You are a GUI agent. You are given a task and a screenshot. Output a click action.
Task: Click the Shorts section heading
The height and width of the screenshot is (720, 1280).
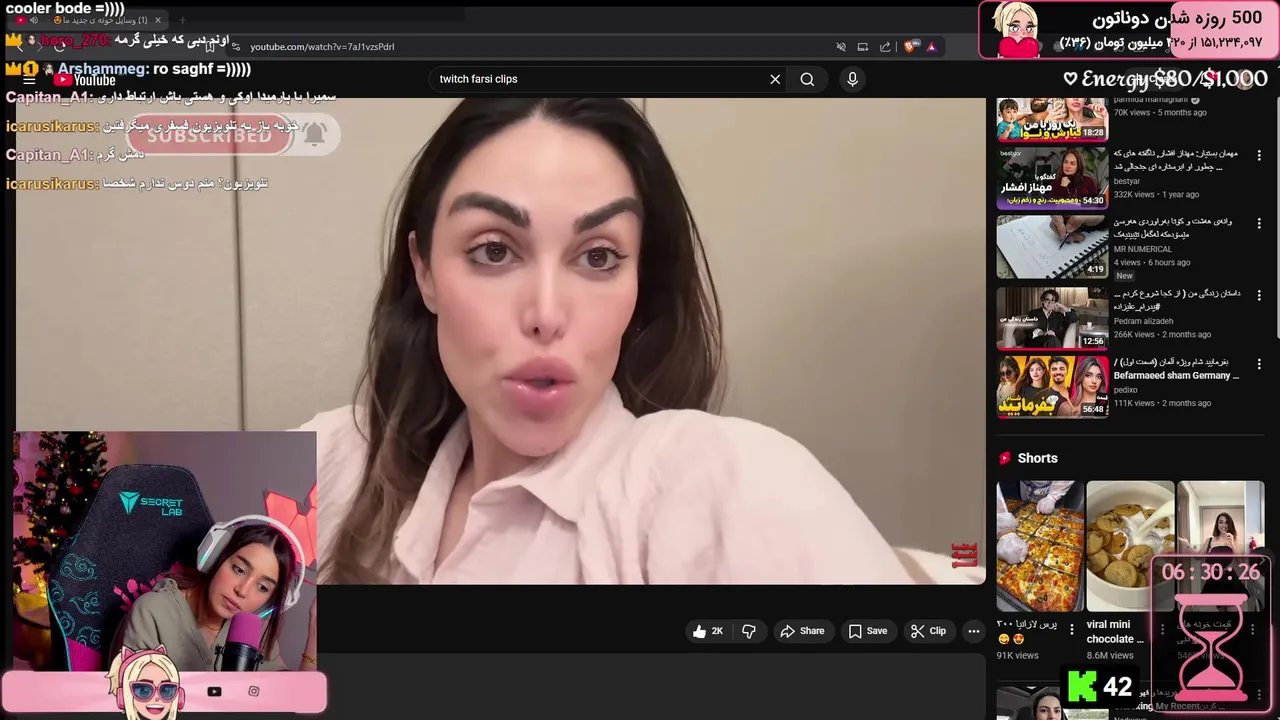click(1037, 458)
